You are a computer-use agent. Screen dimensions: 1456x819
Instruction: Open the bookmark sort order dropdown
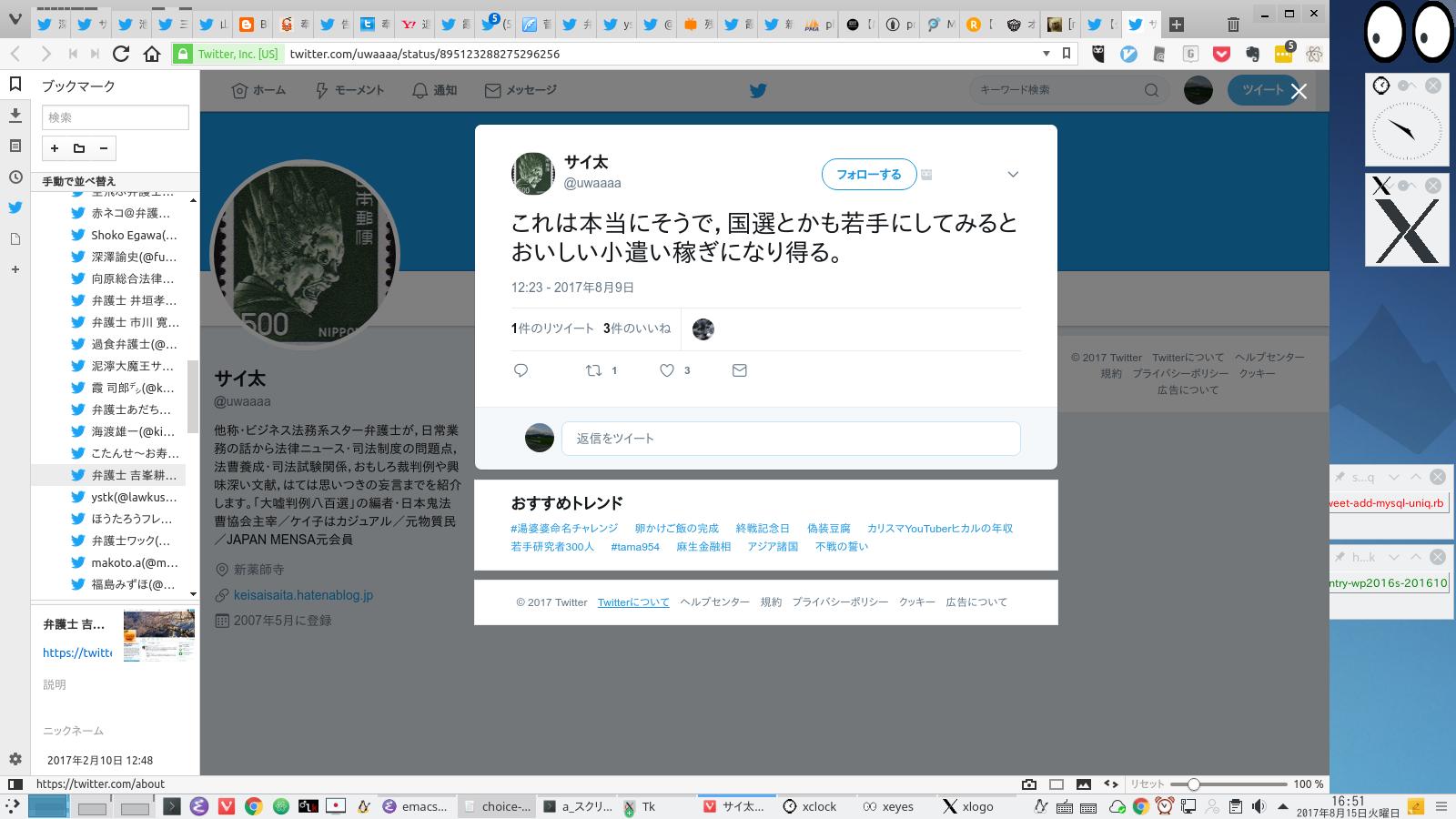tap(115, 181)
